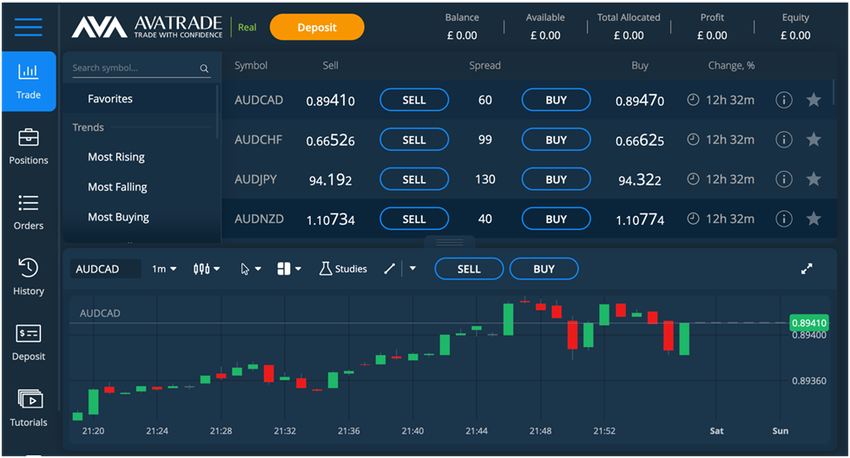Toggle the AUDNZD favorite star

tap(814, 219)
